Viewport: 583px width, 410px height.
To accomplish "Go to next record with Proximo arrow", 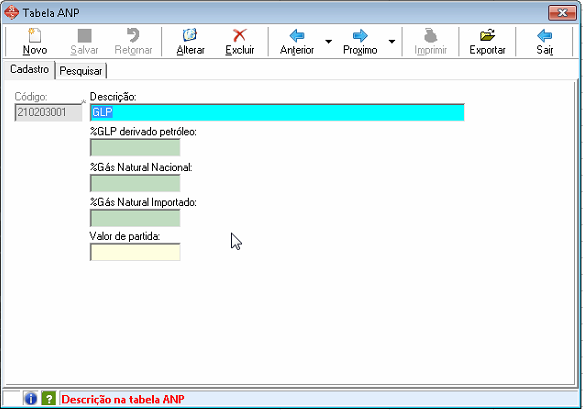I will pyautogui.click(x=360, y=36).
